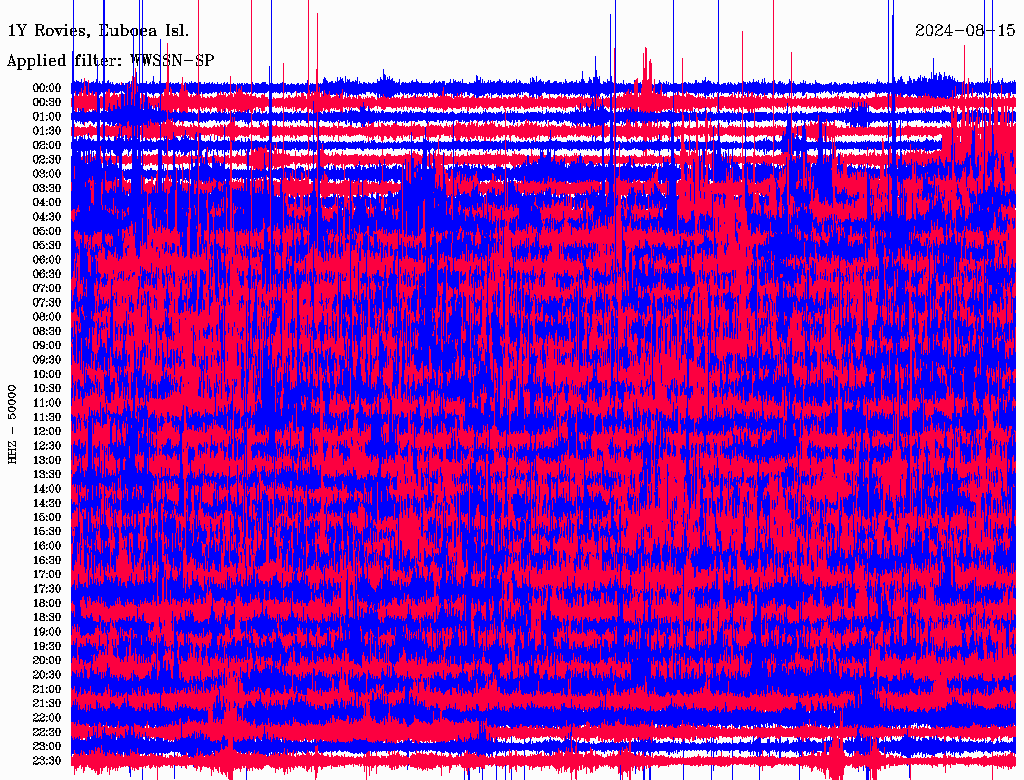Click the 23:30 time label
Screen dimensions: 1024x780
click(47, 761)
